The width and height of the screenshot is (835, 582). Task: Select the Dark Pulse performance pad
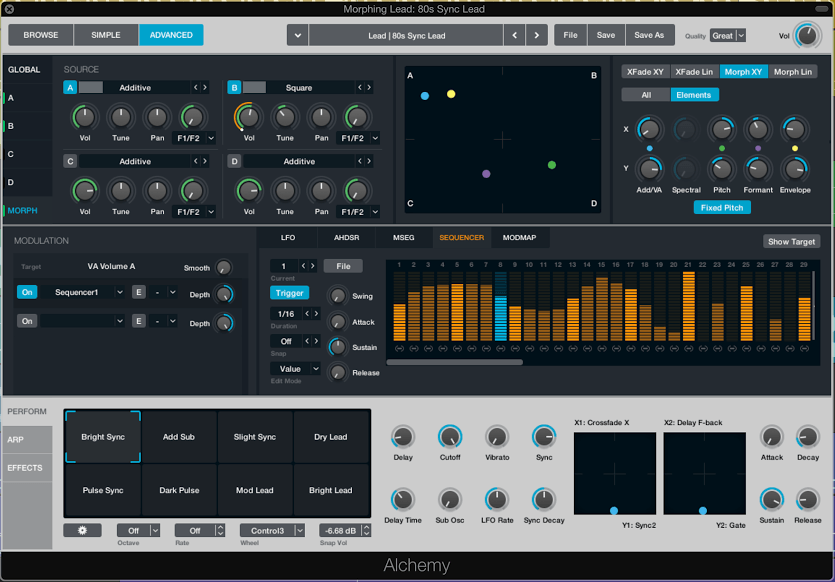pyautogui.click(x=179, y=490)
